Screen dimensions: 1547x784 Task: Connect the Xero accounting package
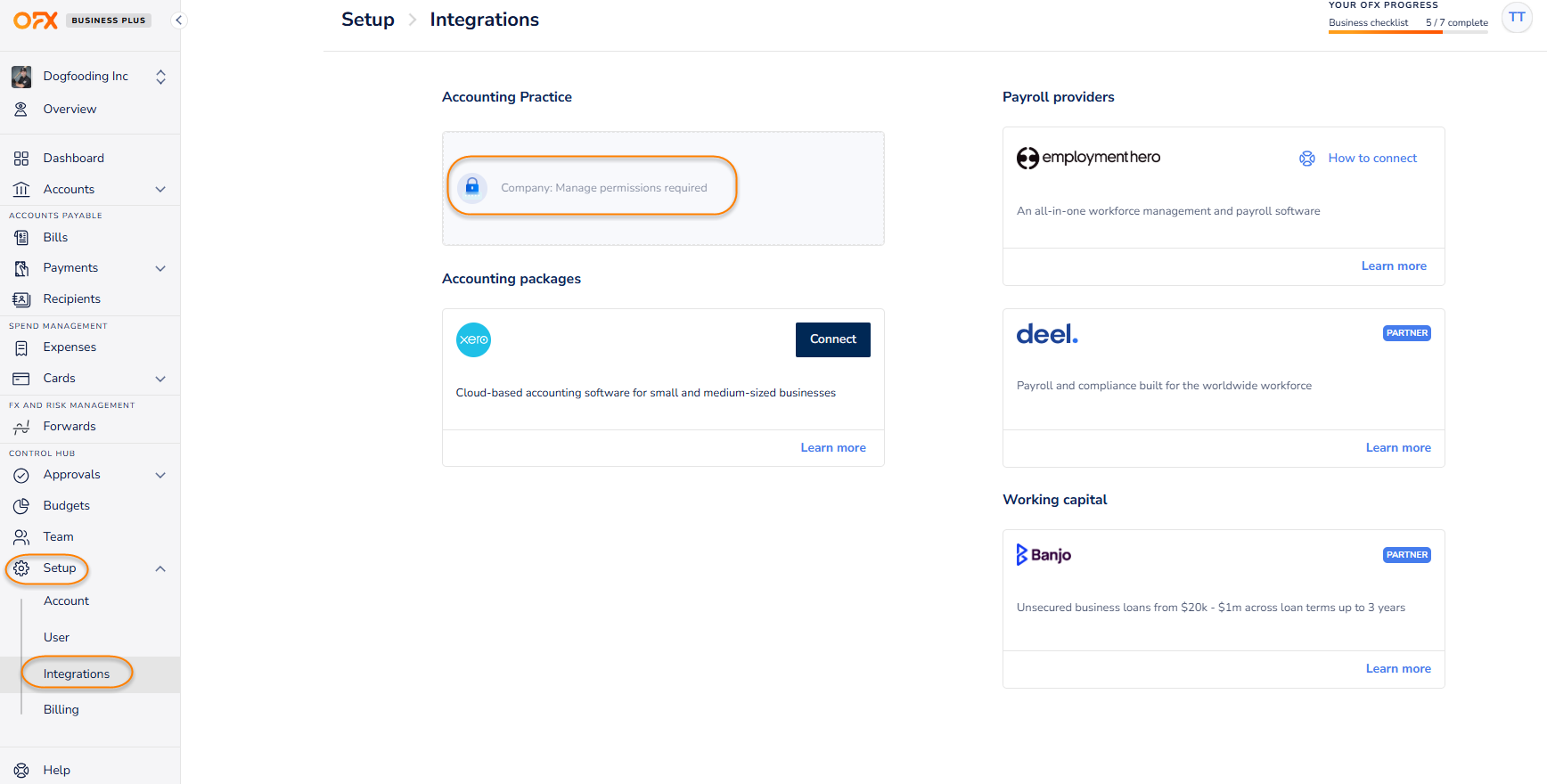pyautogui.click(x=832, y=339)
